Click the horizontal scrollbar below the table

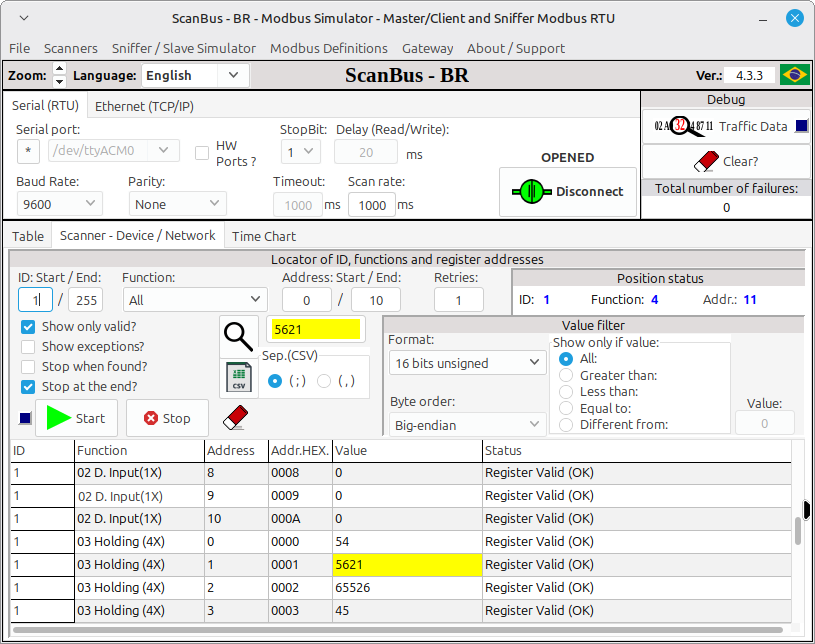(398, 629)
